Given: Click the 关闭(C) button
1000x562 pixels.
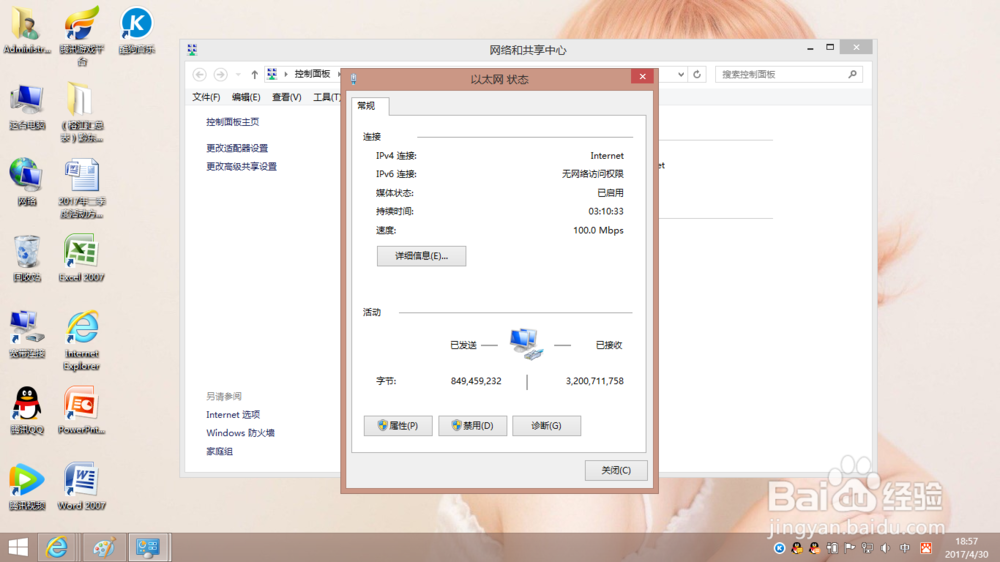Looking at the screenshot, I should tap(616, 470).
